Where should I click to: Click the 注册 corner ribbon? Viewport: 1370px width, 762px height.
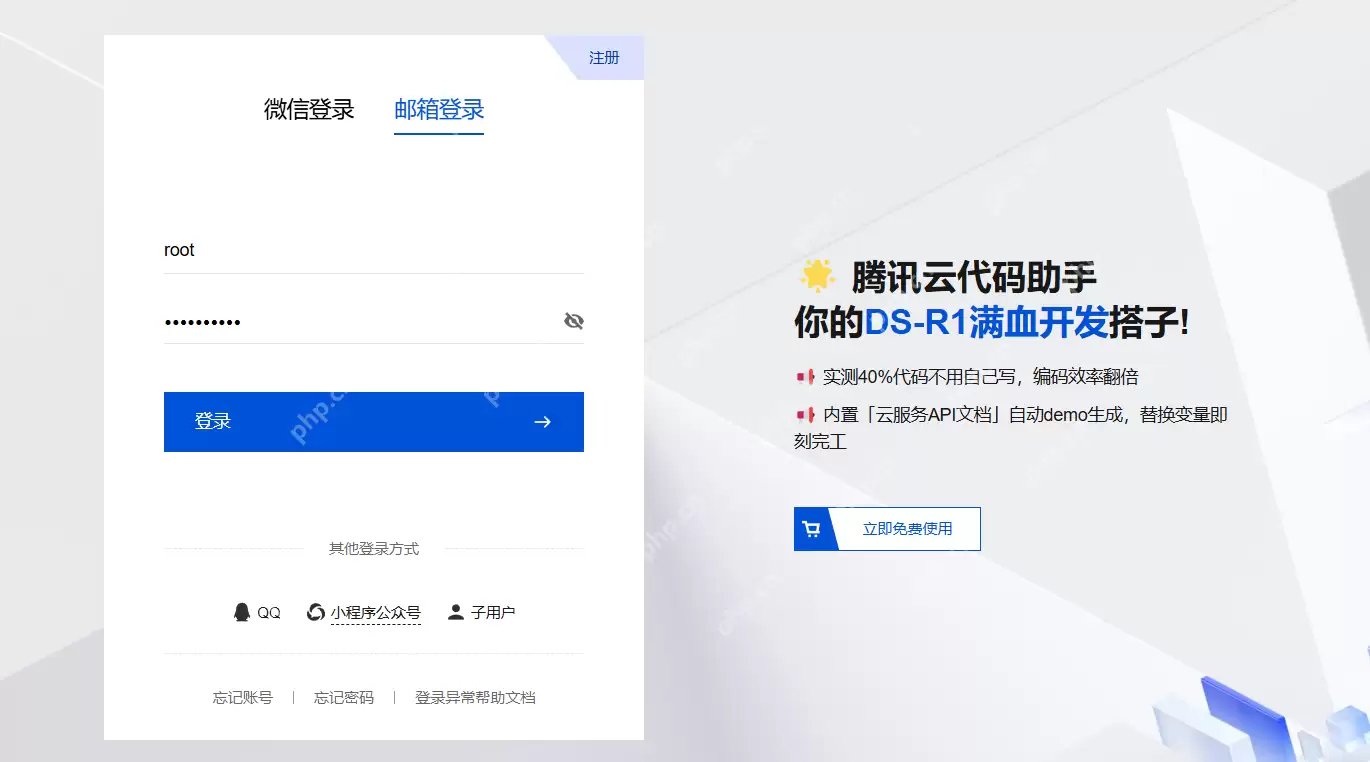pyautogui.click(x=605, y=57)
